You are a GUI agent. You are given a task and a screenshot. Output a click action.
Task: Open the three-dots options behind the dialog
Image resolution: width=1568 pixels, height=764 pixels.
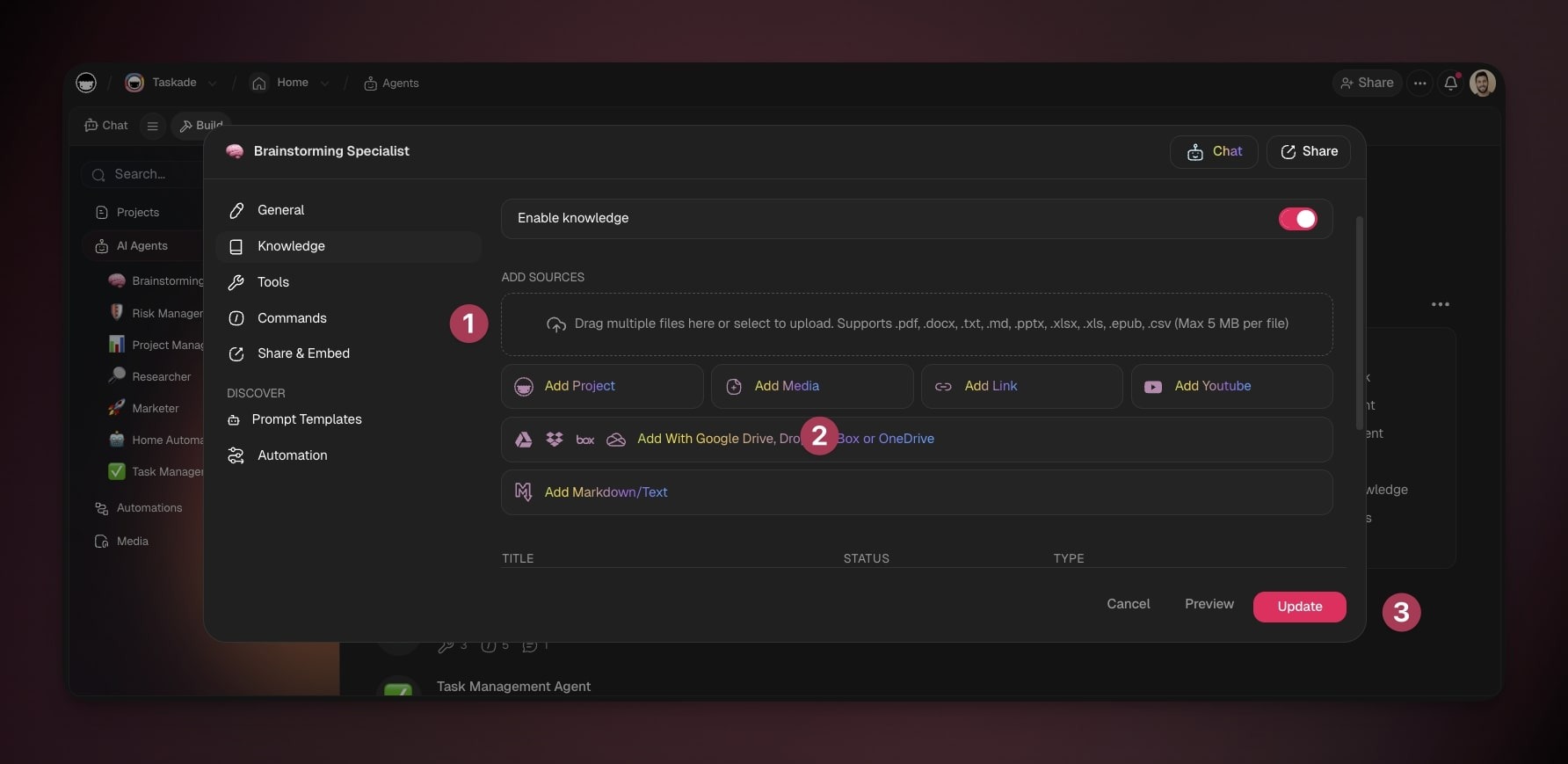point(1440,304)
